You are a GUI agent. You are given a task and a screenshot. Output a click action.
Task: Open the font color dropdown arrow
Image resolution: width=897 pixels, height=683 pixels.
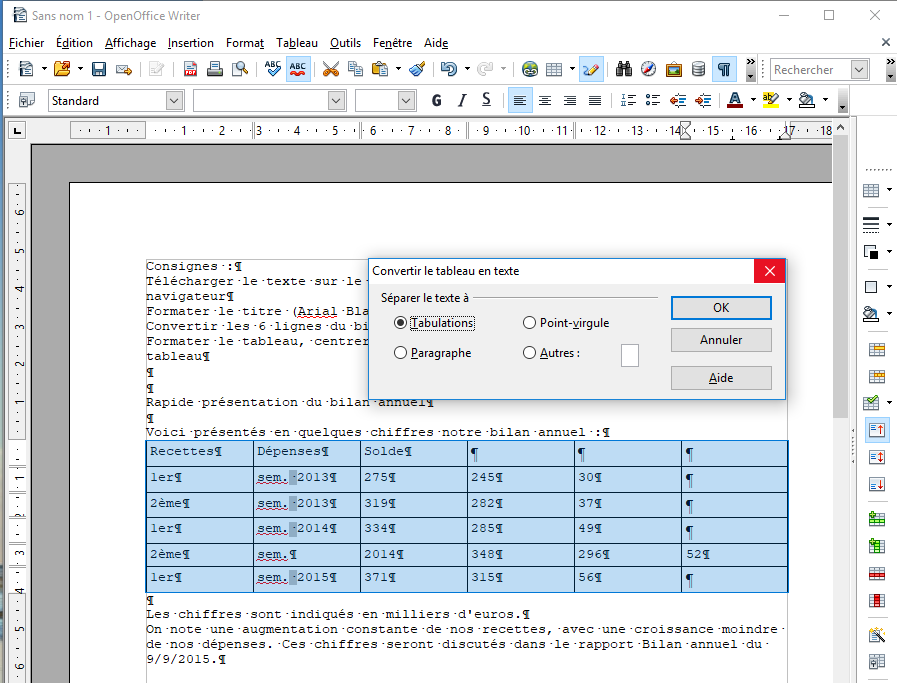(753, 100)
